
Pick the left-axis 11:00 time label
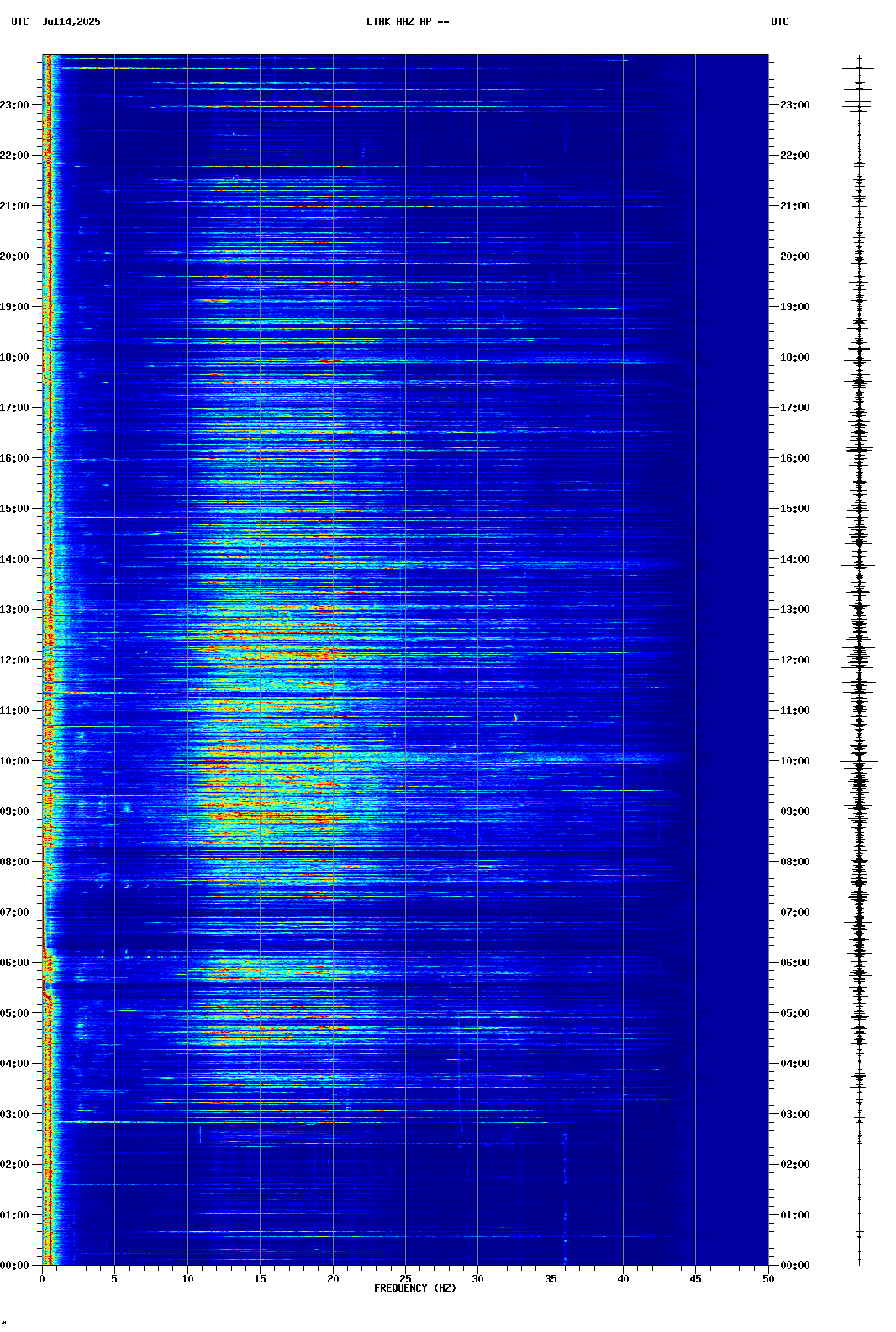pyautogui.click(x=14, y=711)
